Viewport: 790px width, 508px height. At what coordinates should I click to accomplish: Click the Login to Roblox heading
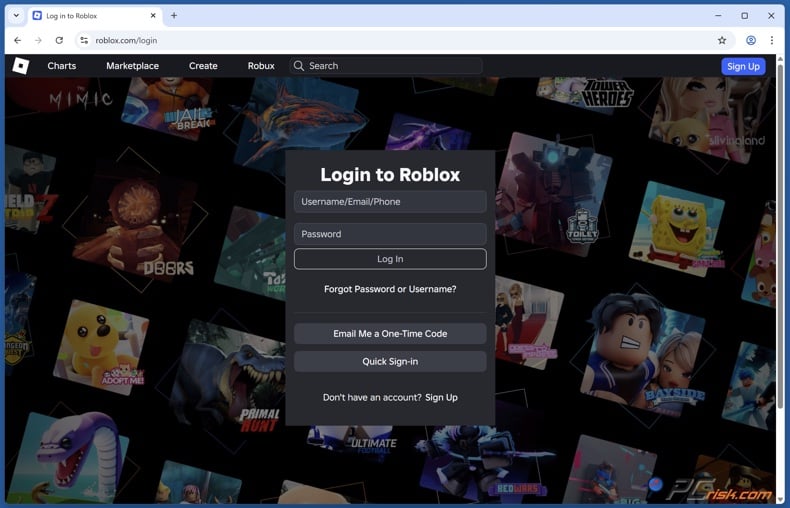[390, 174]
